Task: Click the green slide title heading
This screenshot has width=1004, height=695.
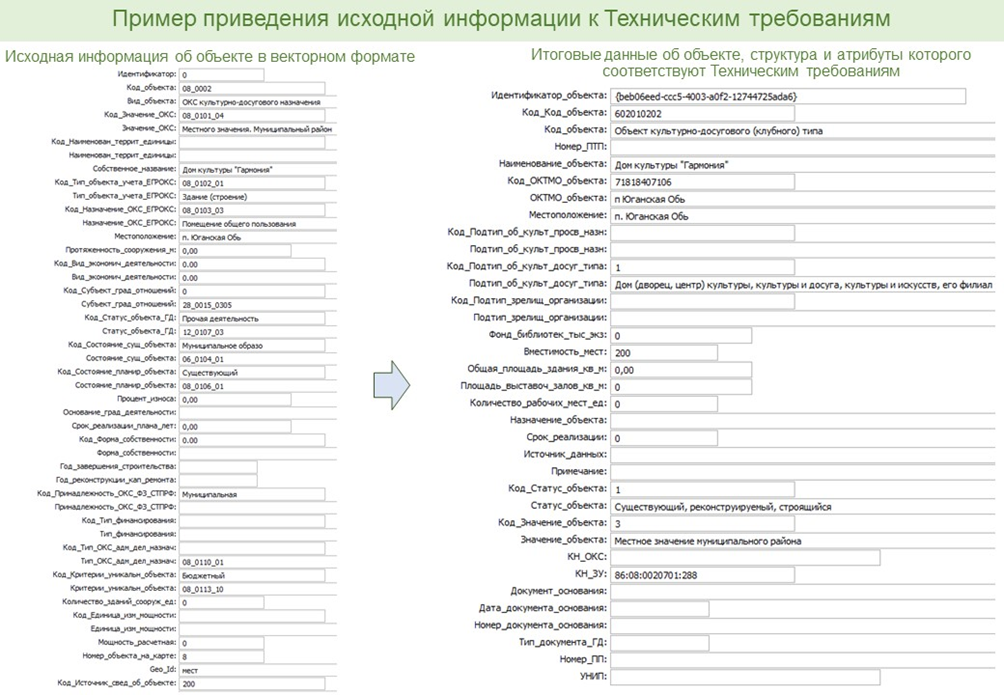Action: (x=502, y=20)
